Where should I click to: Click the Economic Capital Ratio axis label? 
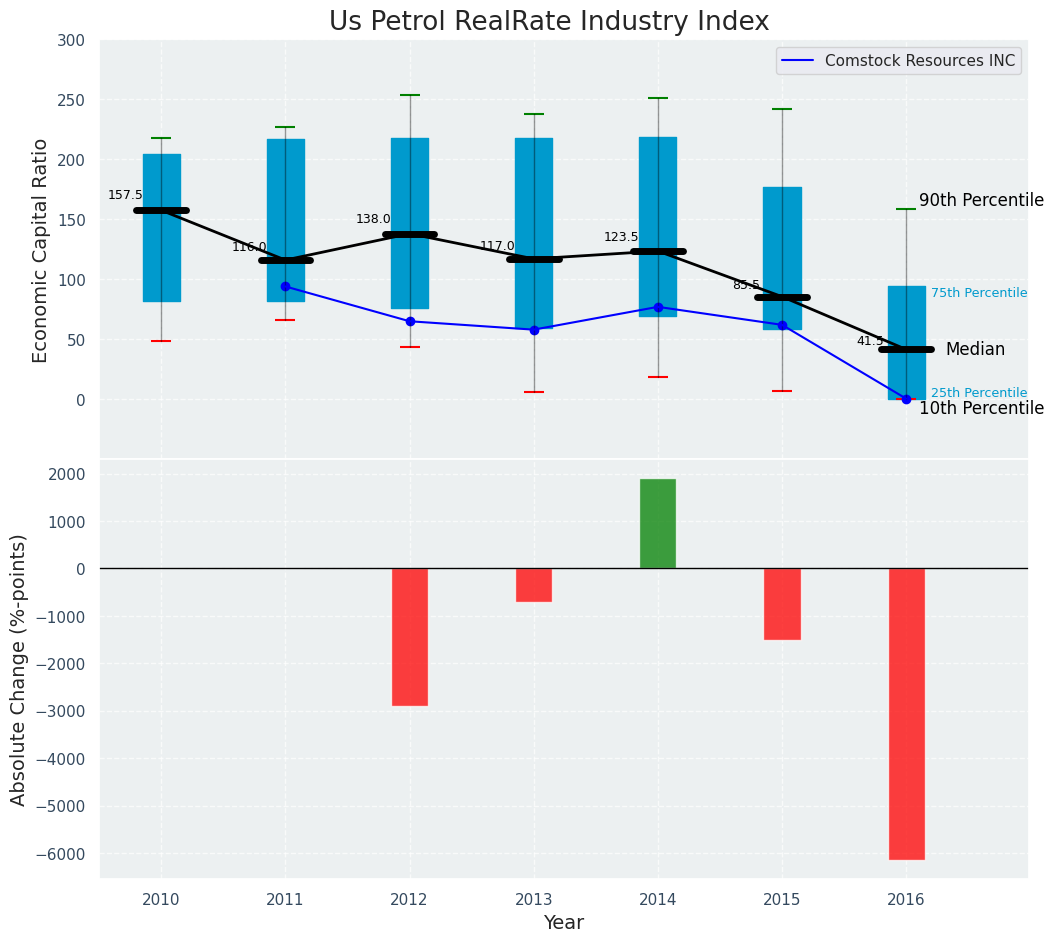(41, 250)
